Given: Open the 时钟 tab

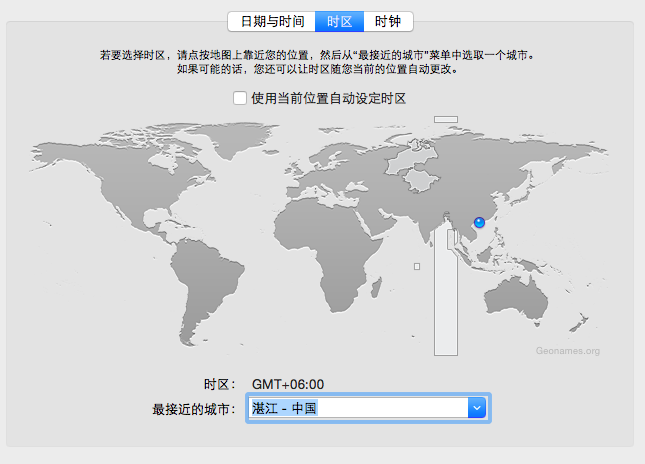Looking at the screenshot, I should (388, 22).
